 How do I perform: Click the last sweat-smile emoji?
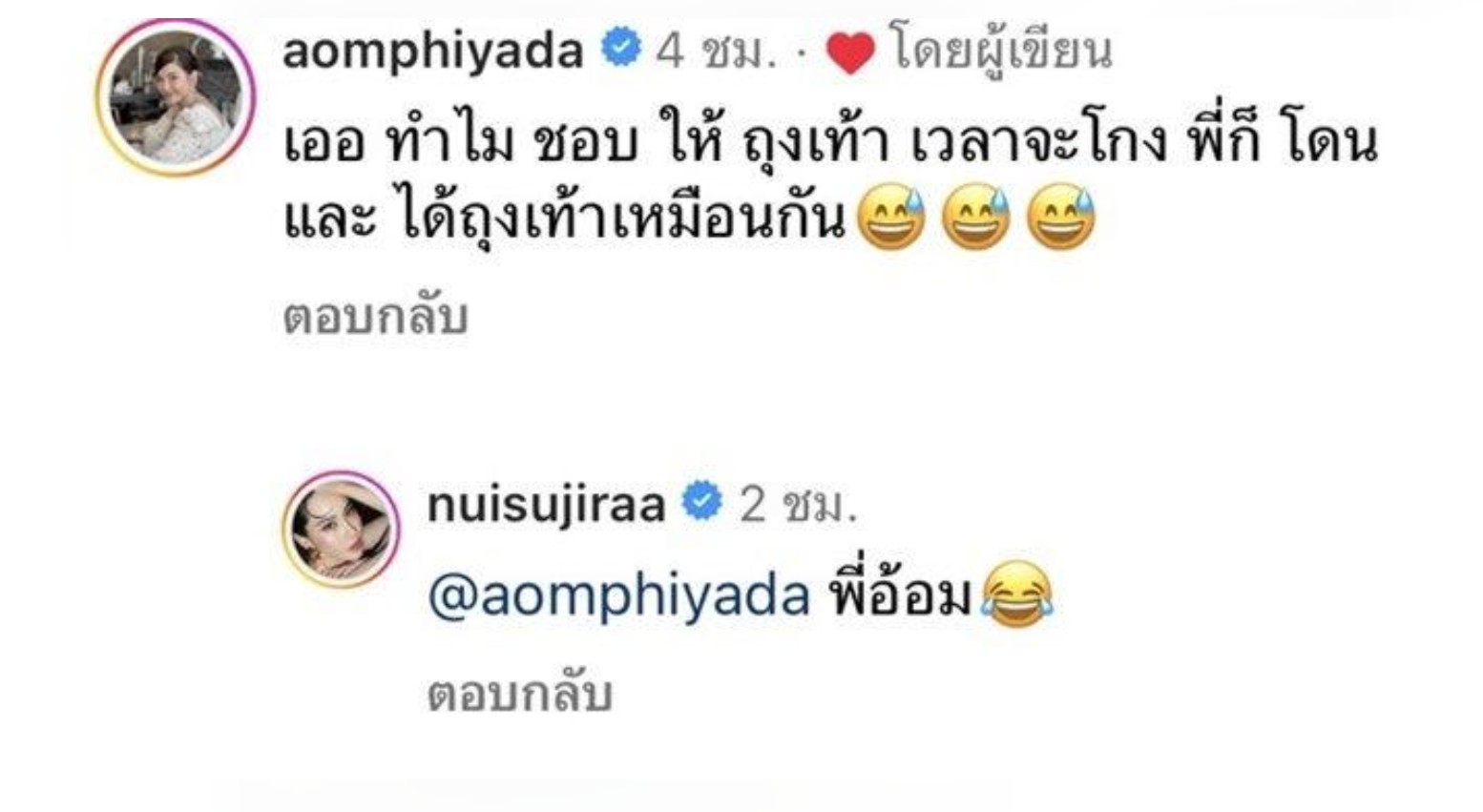point(1060,218)
